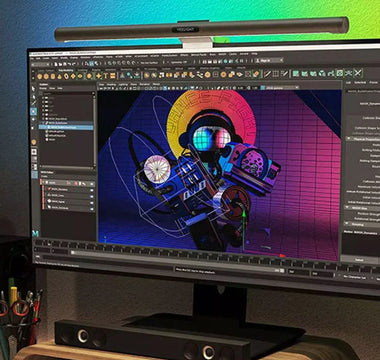The height and width of the screenshot is (360, 380).
Task: Open the Symmetry dropdown in status line
Action: [x=179, y=62]
